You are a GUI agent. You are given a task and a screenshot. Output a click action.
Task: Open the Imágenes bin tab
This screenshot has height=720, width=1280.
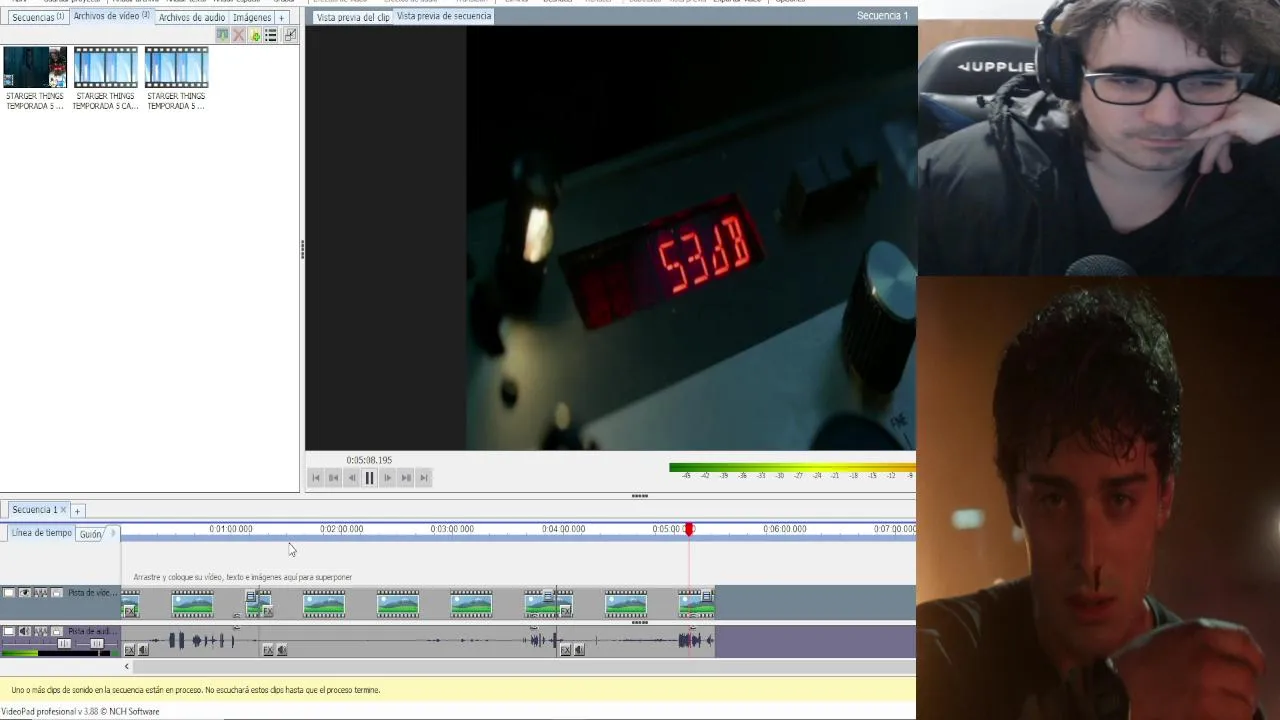point(252,17)
